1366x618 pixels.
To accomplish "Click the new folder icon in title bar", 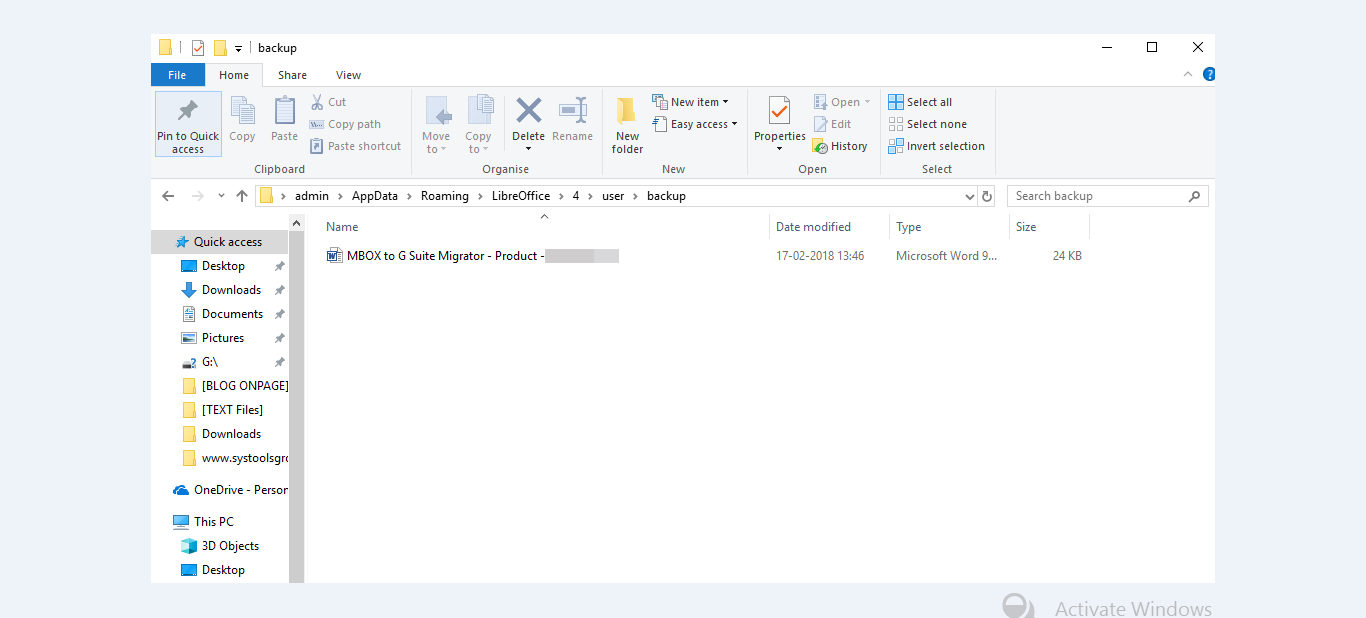I will coord(220,48).
